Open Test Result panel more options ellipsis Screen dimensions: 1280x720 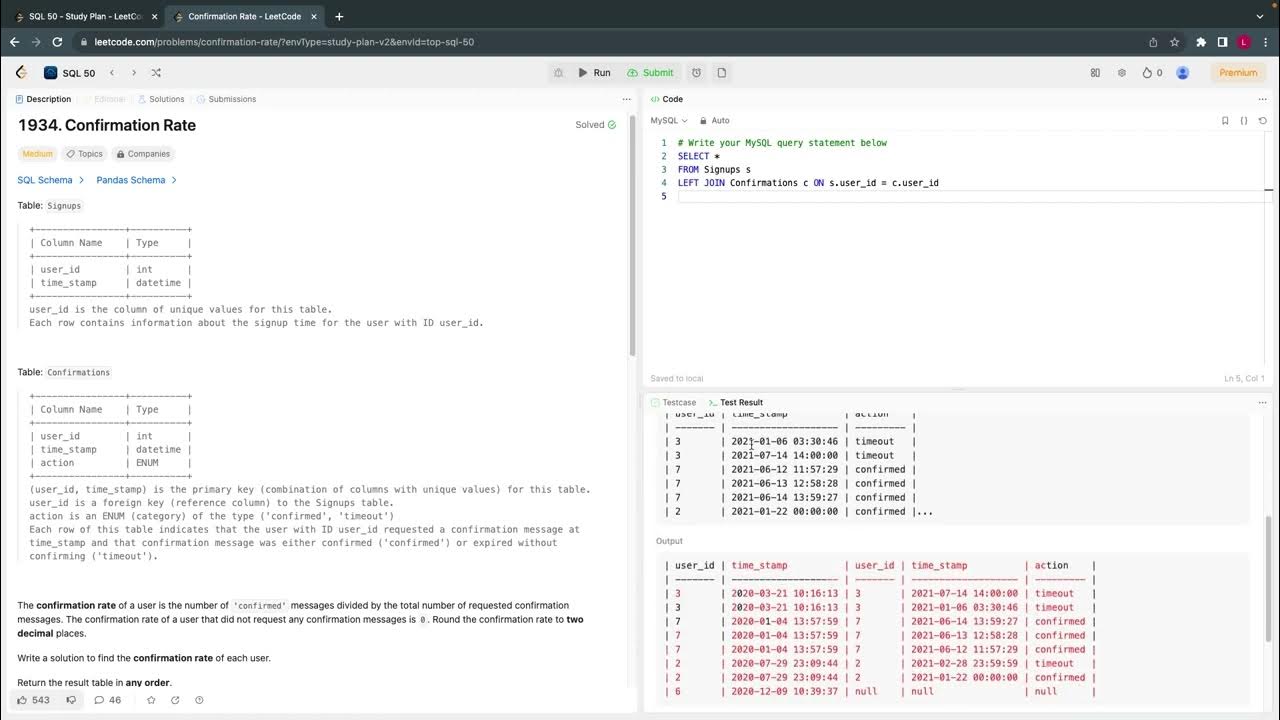(1262, 402)
